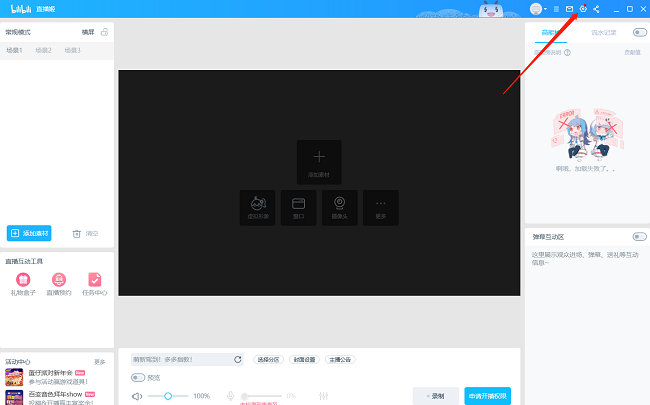
Task: Mute the speaker volume icon
Action: coord(137,396)
